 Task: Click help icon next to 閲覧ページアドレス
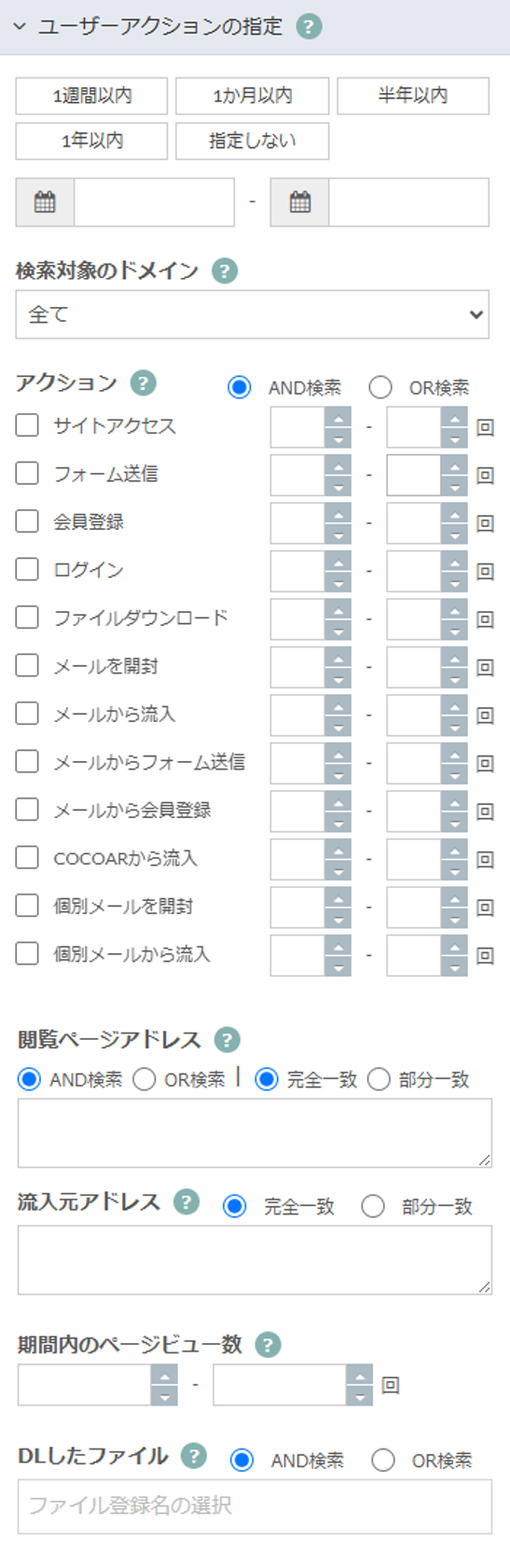point(227,1039)
